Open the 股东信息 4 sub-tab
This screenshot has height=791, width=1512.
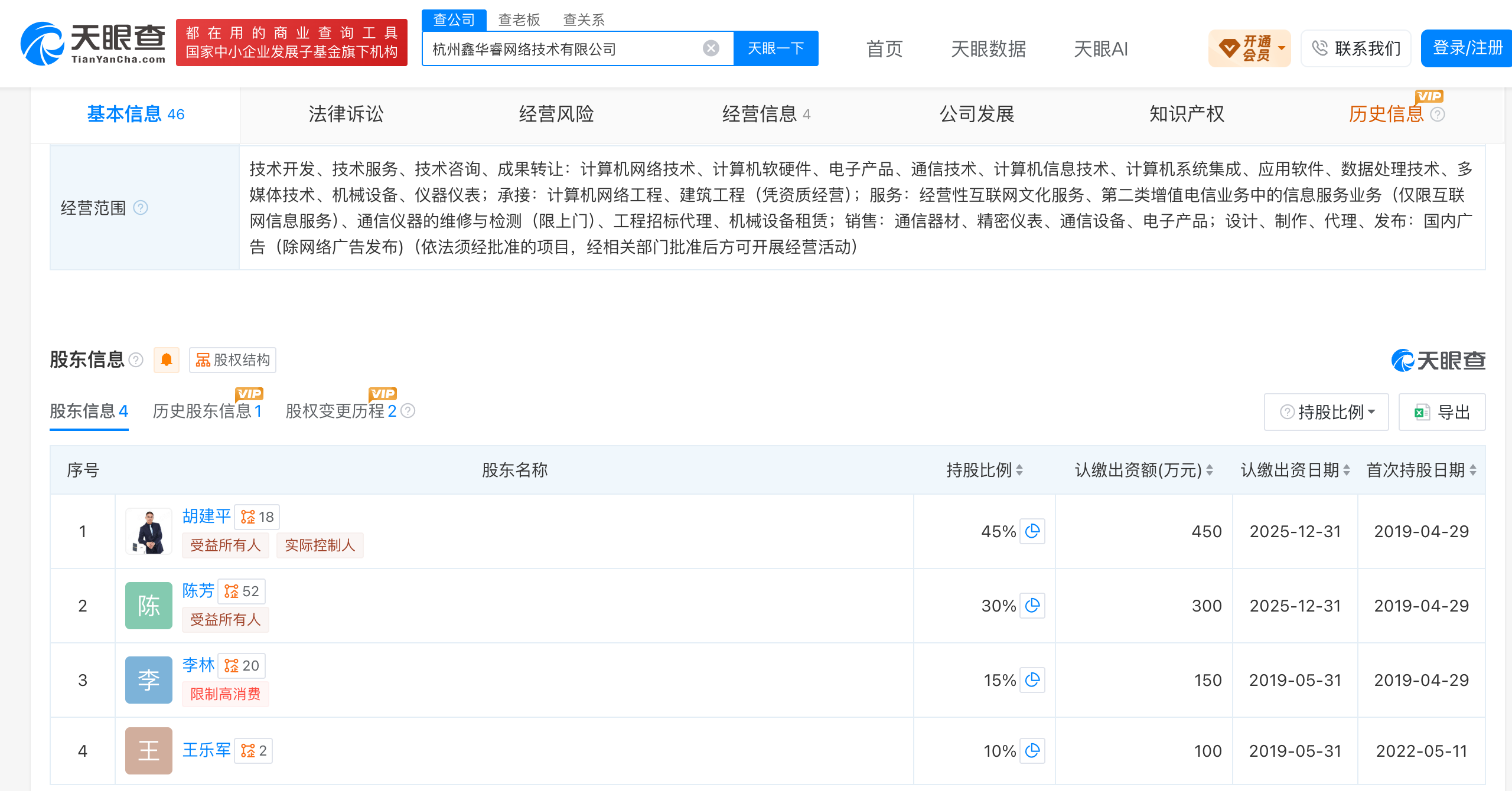[x=89, y=411]
